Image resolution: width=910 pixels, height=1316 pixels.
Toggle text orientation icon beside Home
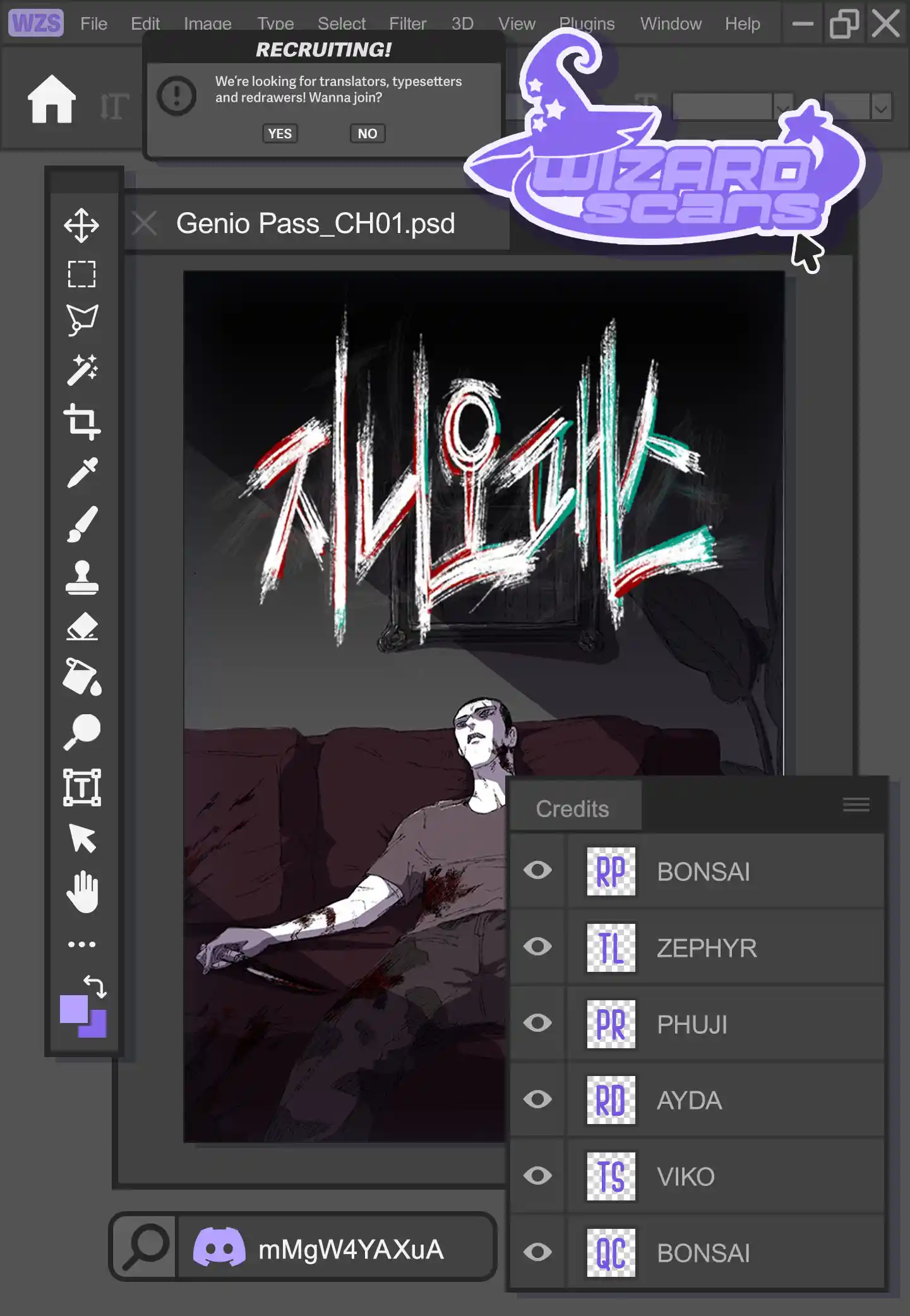(x=114, y=106)
